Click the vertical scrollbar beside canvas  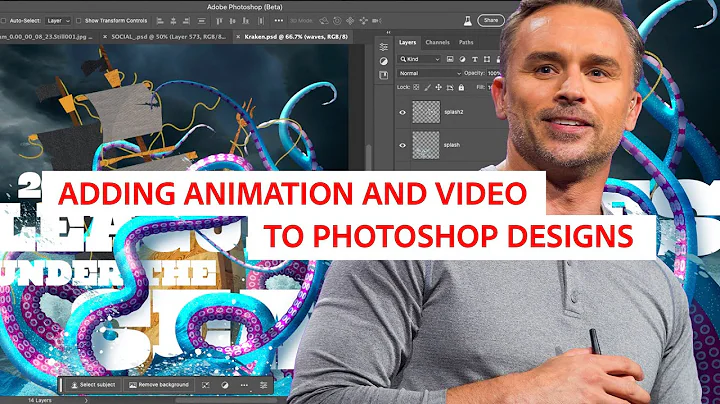pyautogui.click(x=369, y=158)
